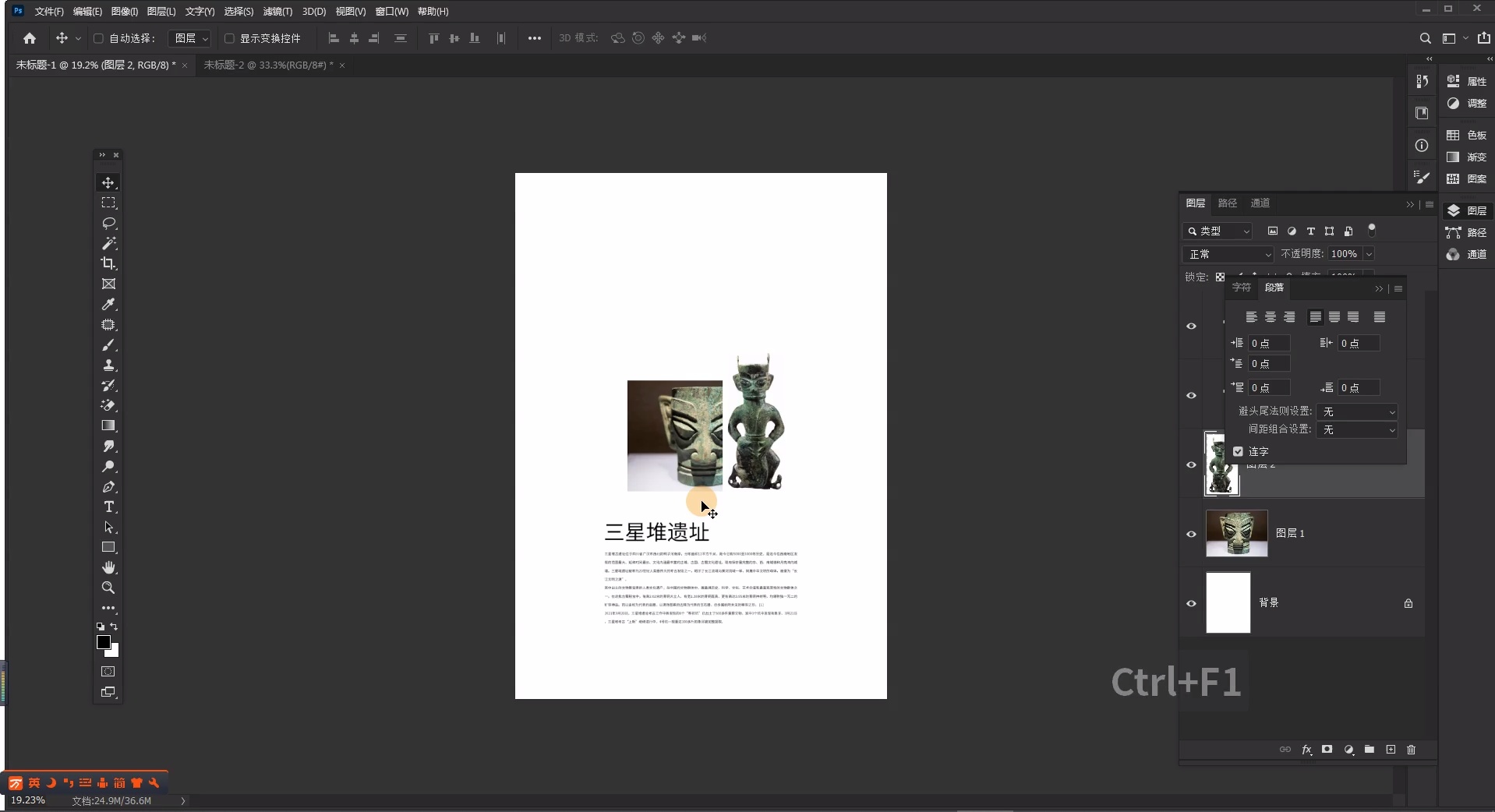Open the 避头尾法则设置 dropdown
This screenshot has width=1495, height=812.
pos(1356,411)
